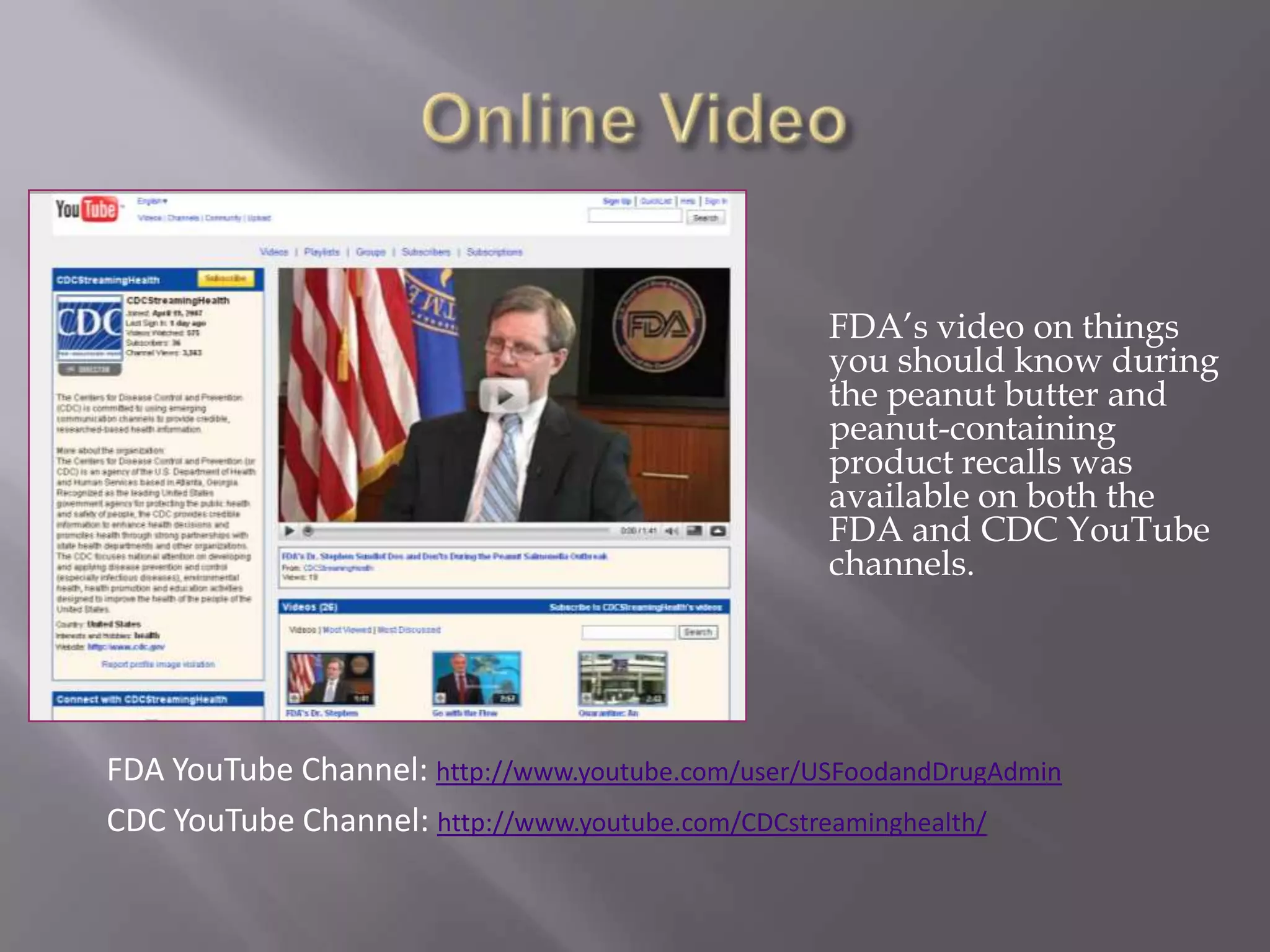Focus the channel videos search field
Screen dimensions: 1270x952
pos(628,632)
